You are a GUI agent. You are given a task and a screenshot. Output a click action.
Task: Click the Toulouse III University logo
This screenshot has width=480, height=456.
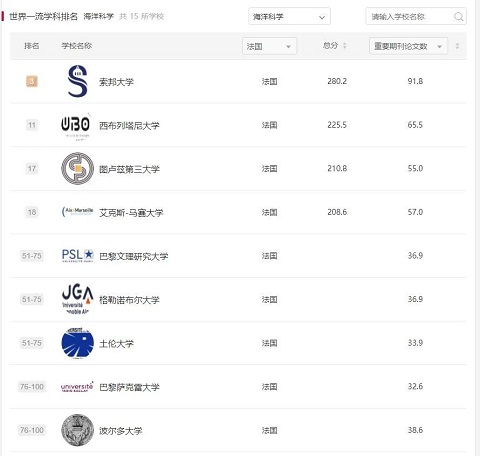pyautogui.click(x=77, y=168)
